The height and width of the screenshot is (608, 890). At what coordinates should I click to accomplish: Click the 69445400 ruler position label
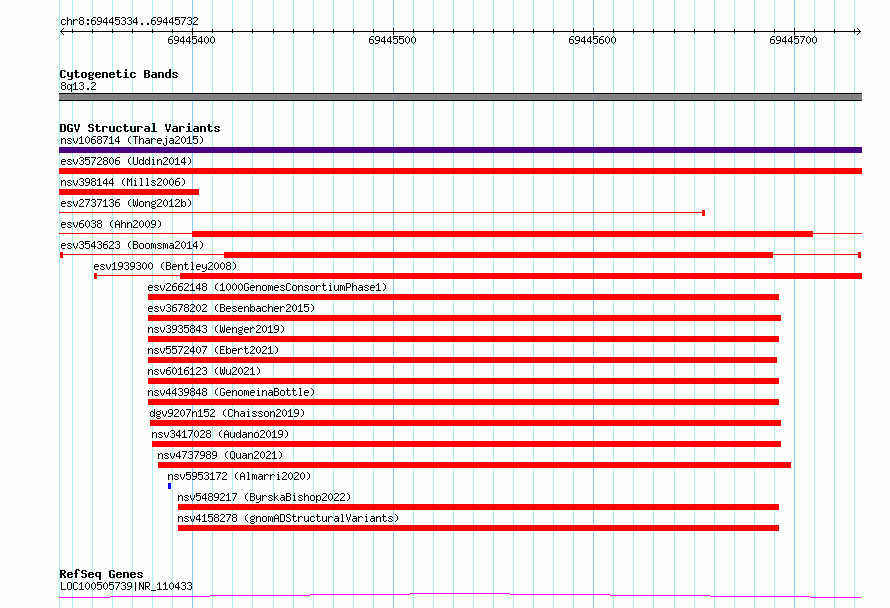pos(191,40)
